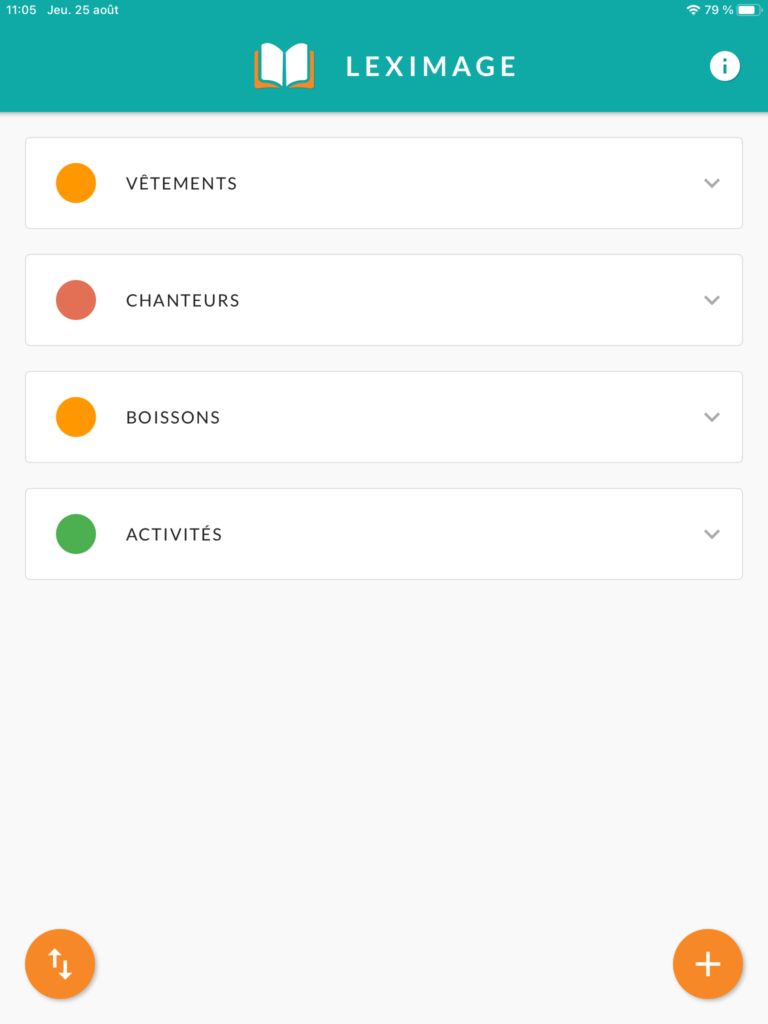Click the orange Boissons color circle
This screenshot has height=1024, width=768.
(76, 417)
